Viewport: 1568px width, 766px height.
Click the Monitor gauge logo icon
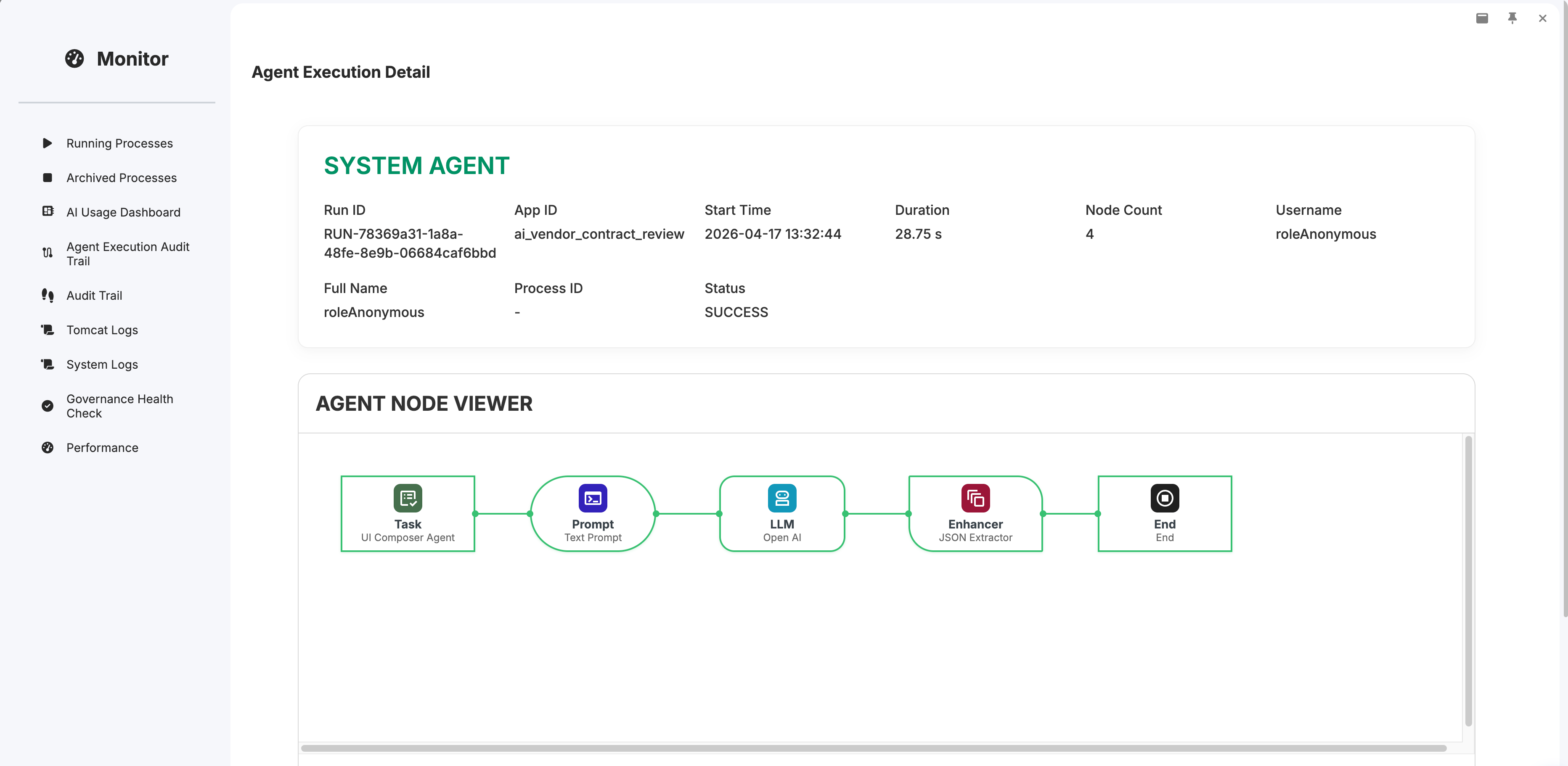pos(74,58)
